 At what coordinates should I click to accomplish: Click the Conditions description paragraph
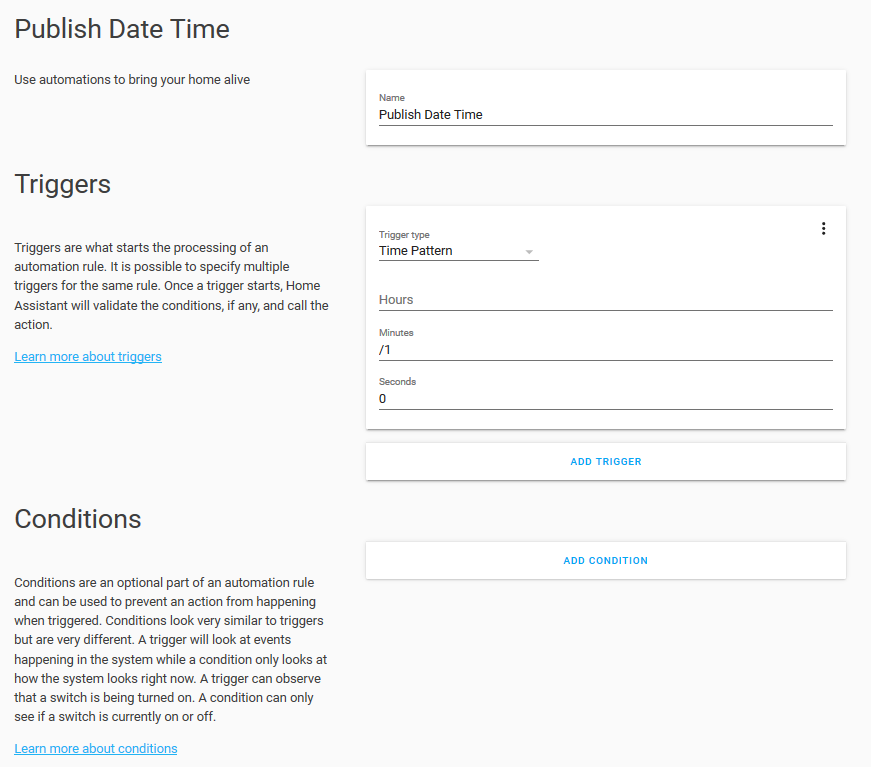(x=171, y=649)
